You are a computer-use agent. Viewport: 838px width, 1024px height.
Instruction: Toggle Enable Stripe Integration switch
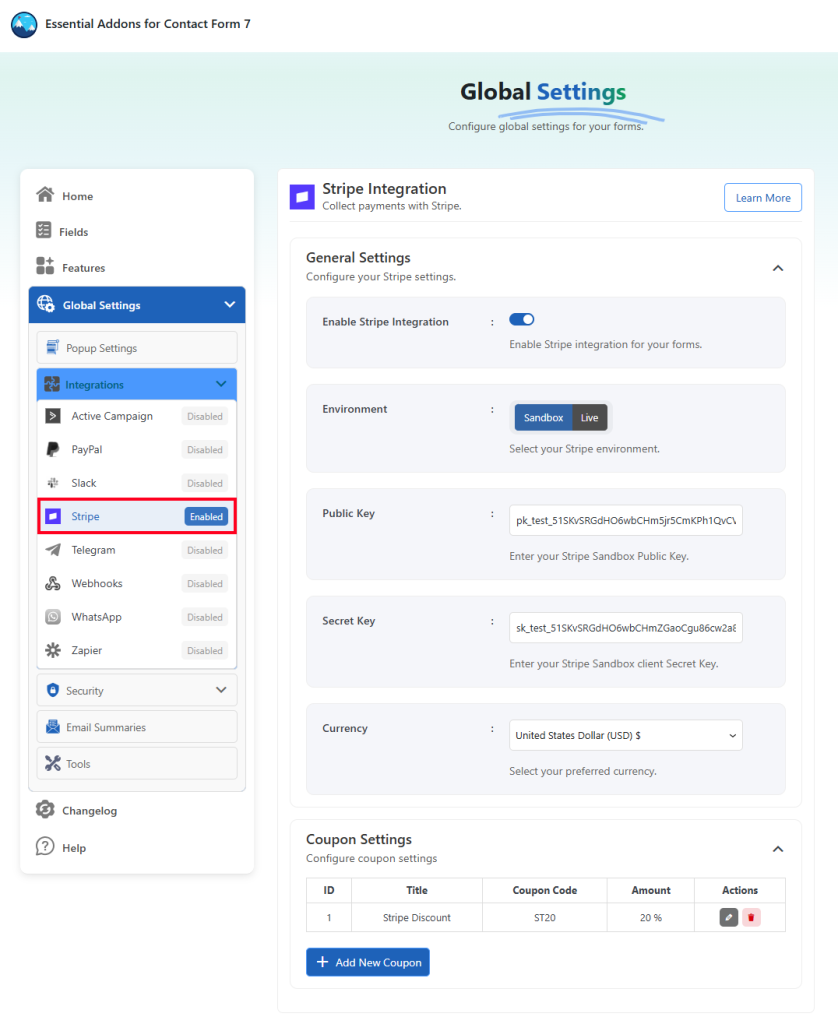pos(522,319)
